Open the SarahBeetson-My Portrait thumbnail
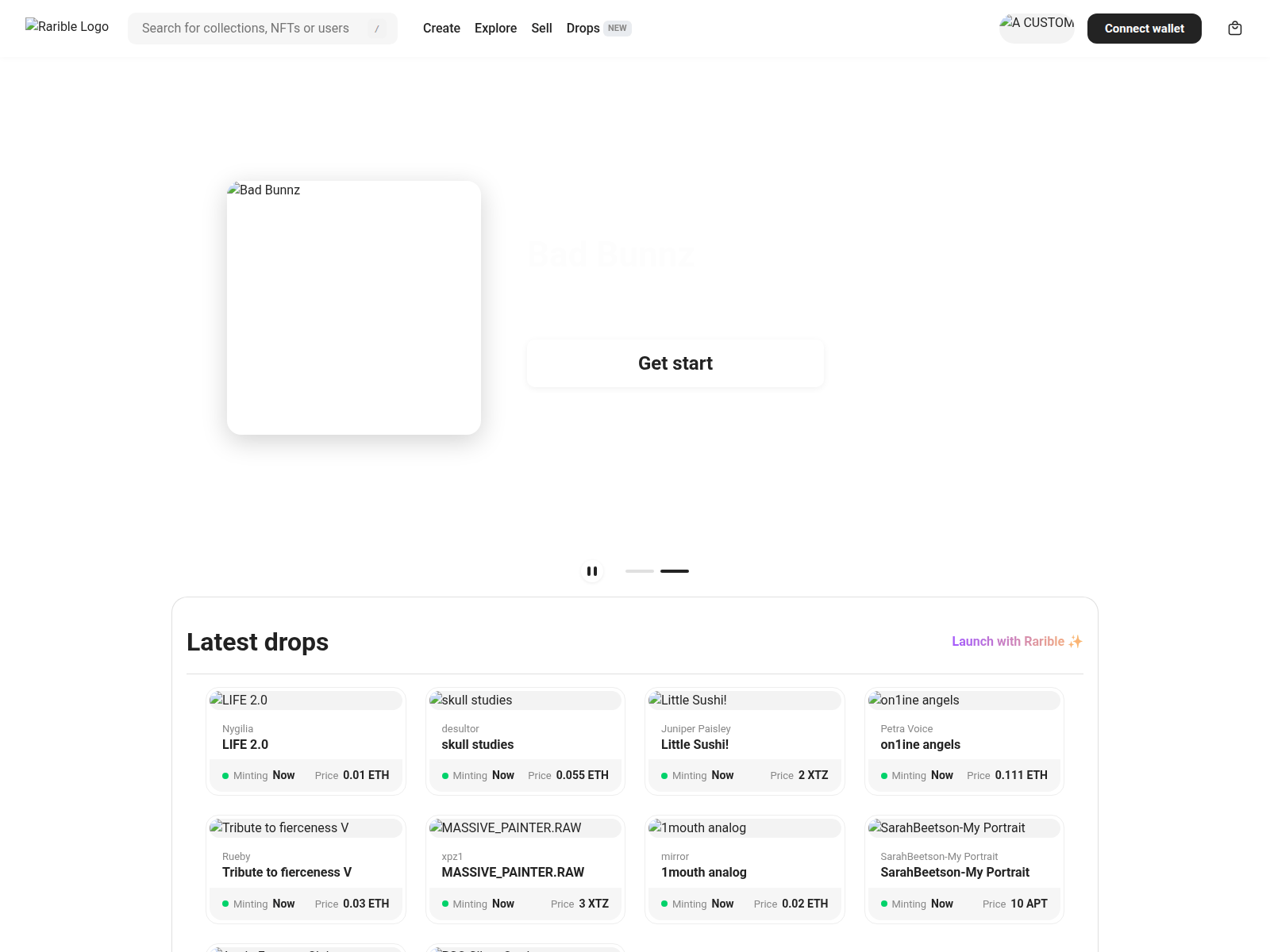This screenshot has height=952, width=1270. point(964,828)
